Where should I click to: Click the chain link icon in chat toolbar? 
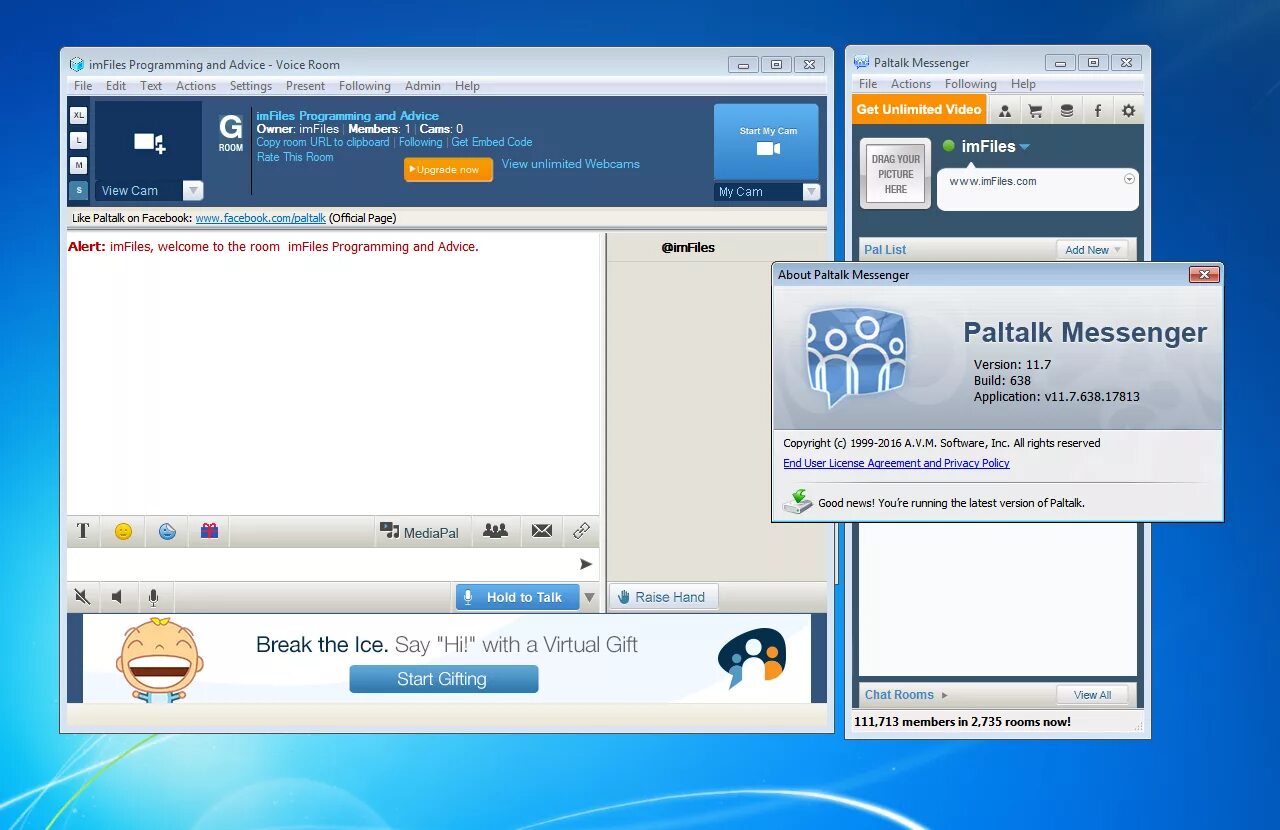click(581, 531)
